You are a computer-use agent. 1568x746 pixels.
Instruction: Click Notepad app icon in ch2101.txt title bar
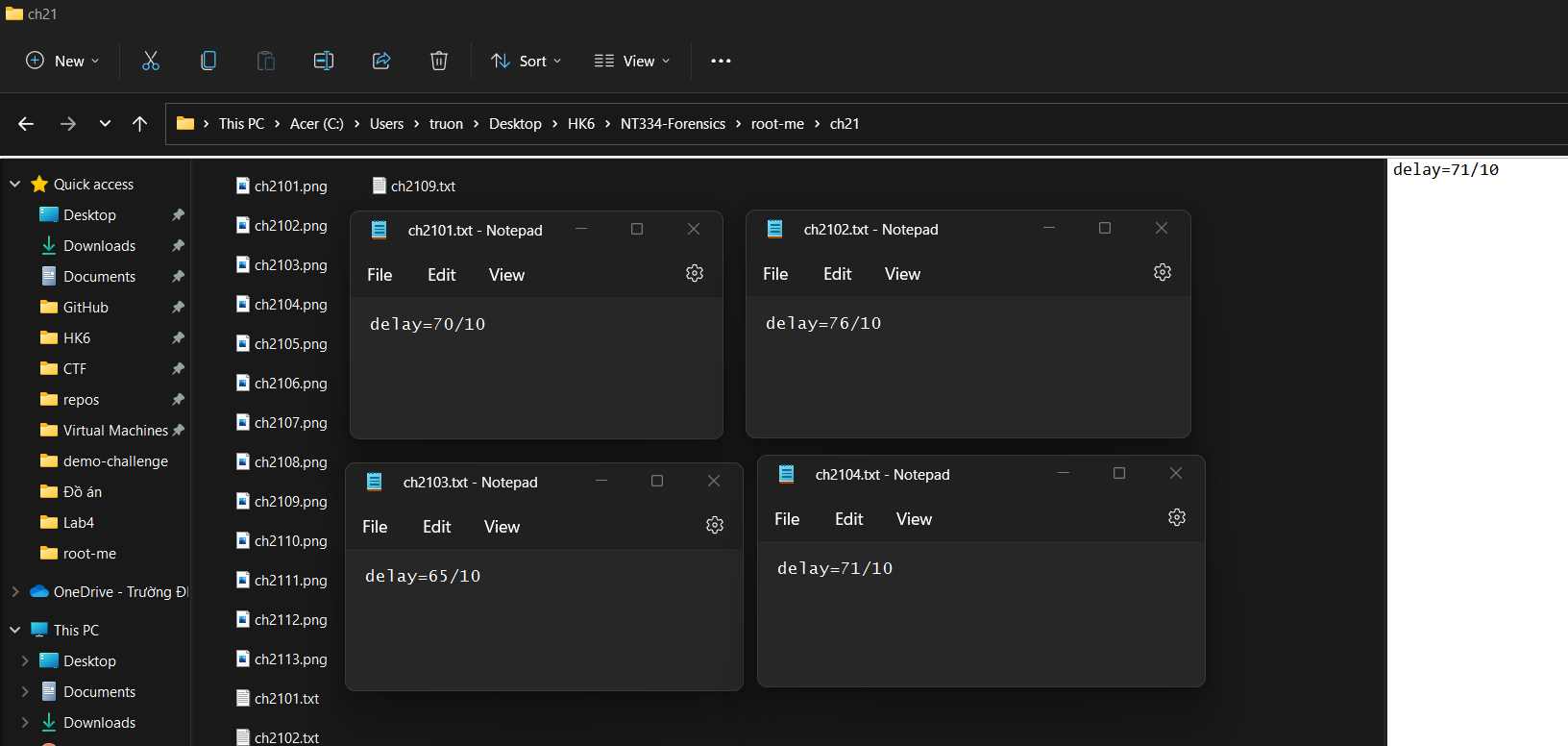[380, 230]
